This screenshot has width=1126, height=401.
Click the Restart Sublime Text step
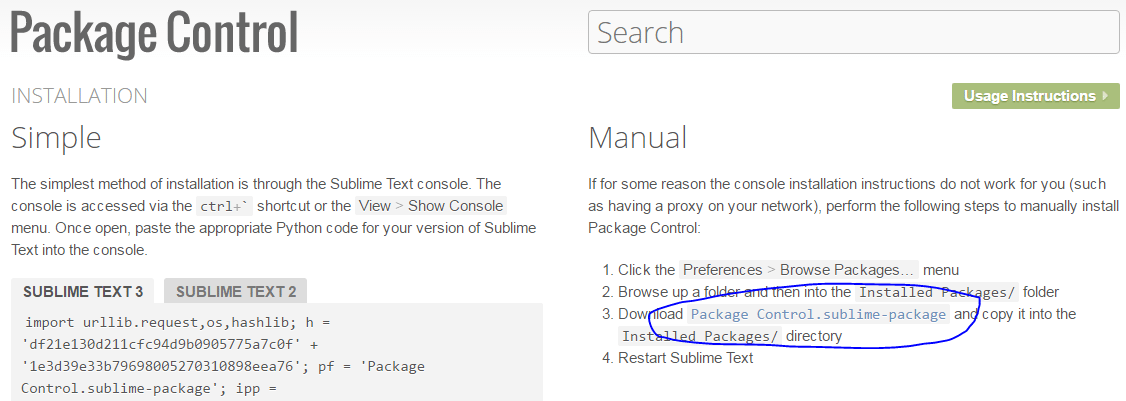click(686, 358)
